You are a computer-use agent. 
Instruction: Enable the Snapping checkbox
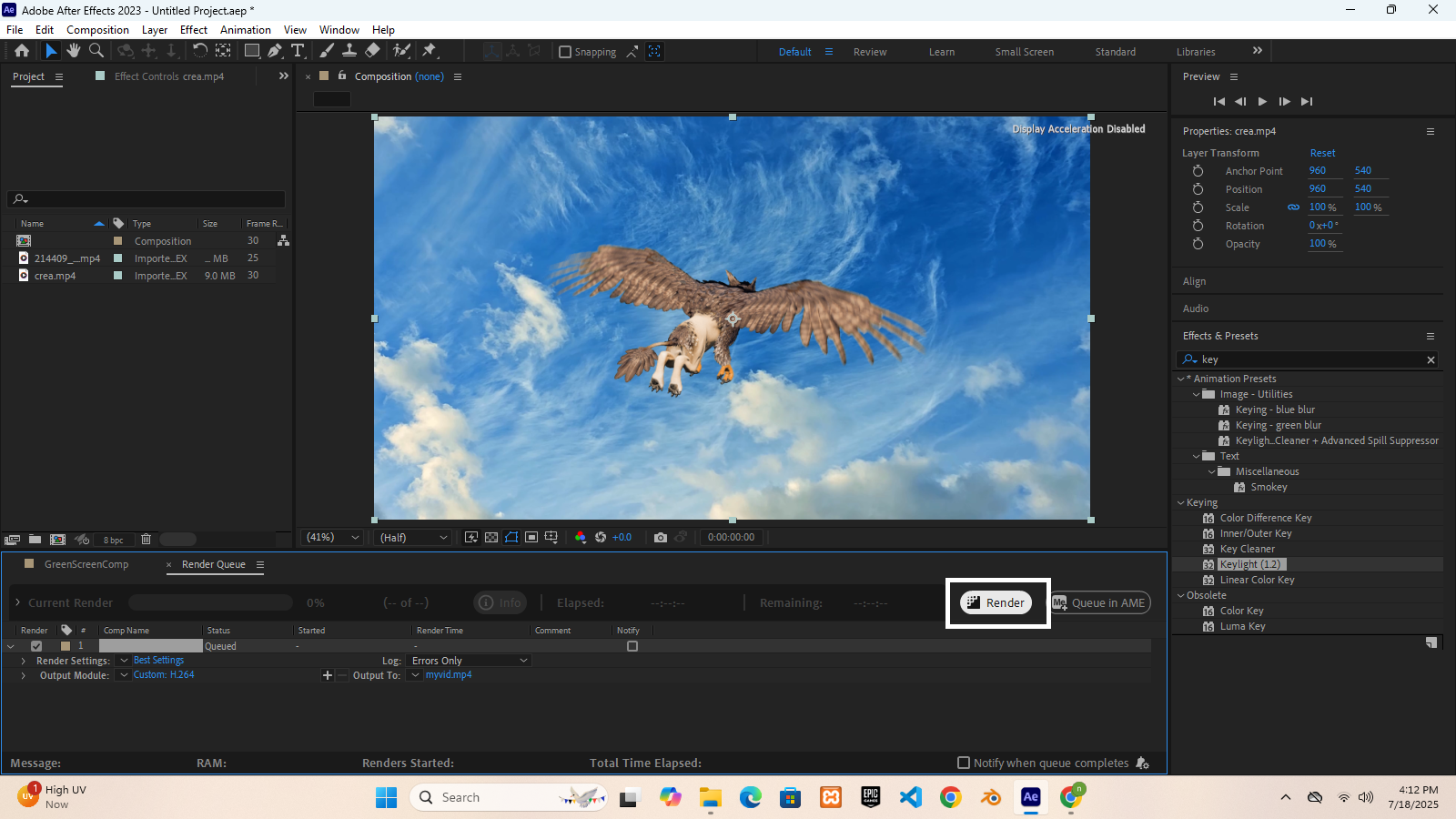pos(565,52)
